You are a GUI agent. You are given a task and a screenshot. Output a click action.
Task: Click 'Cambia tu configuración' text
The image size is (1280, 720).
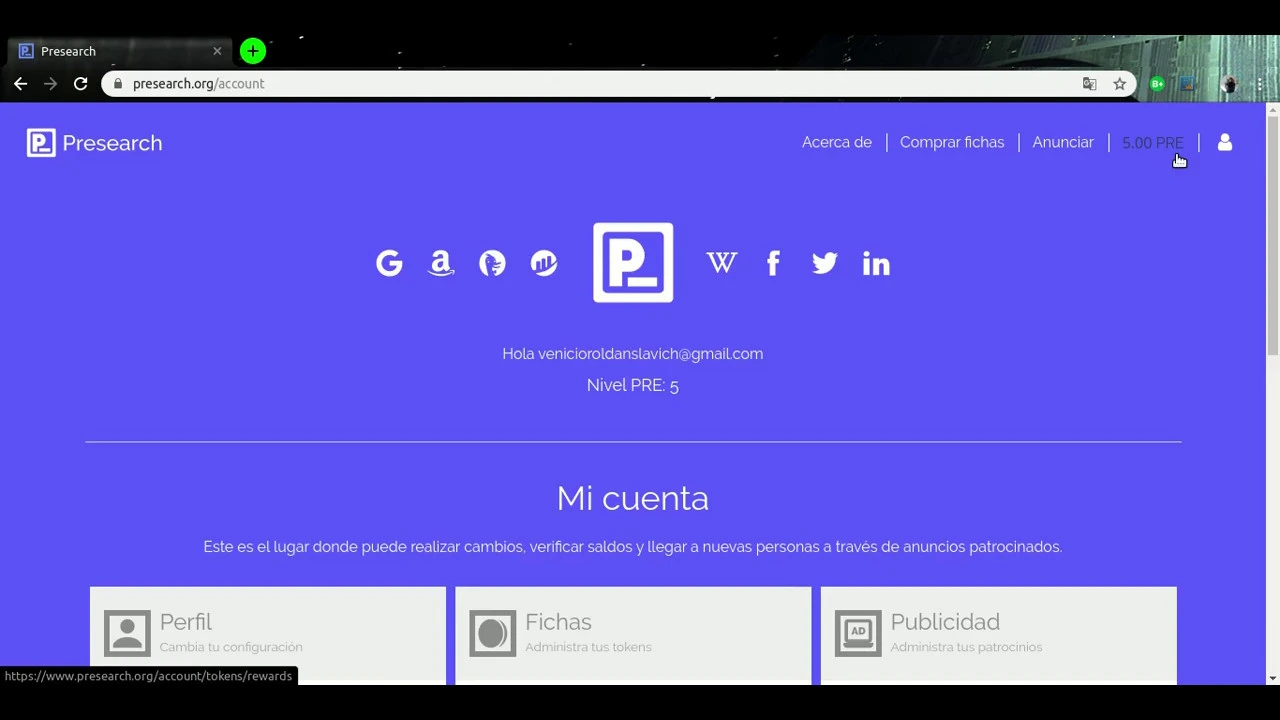(231, 647)
